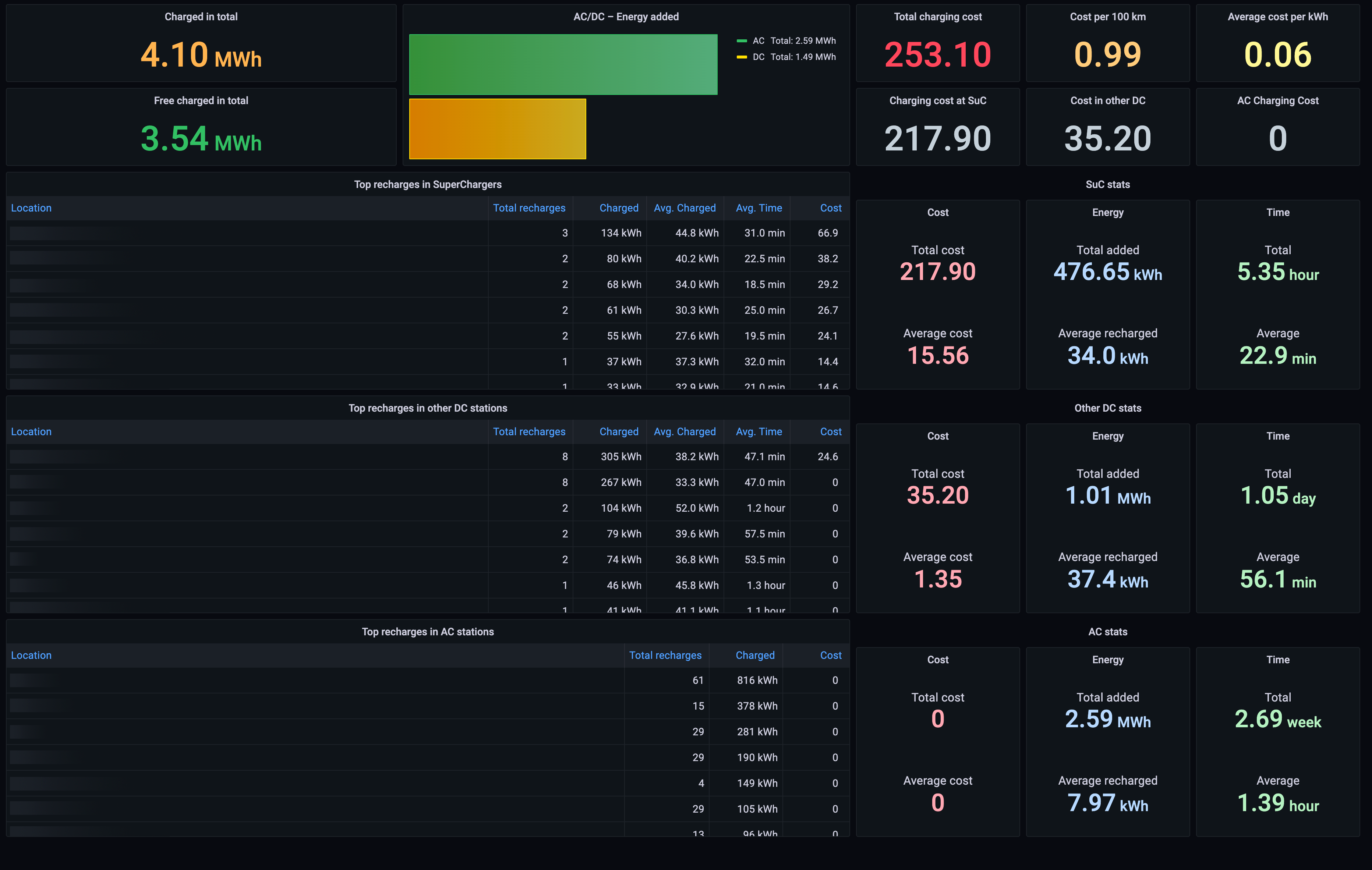The height and width of the screenshot is (870, 1372).
Task: Collapse the 'SuC stats' row header
Action: [1107, 184]
